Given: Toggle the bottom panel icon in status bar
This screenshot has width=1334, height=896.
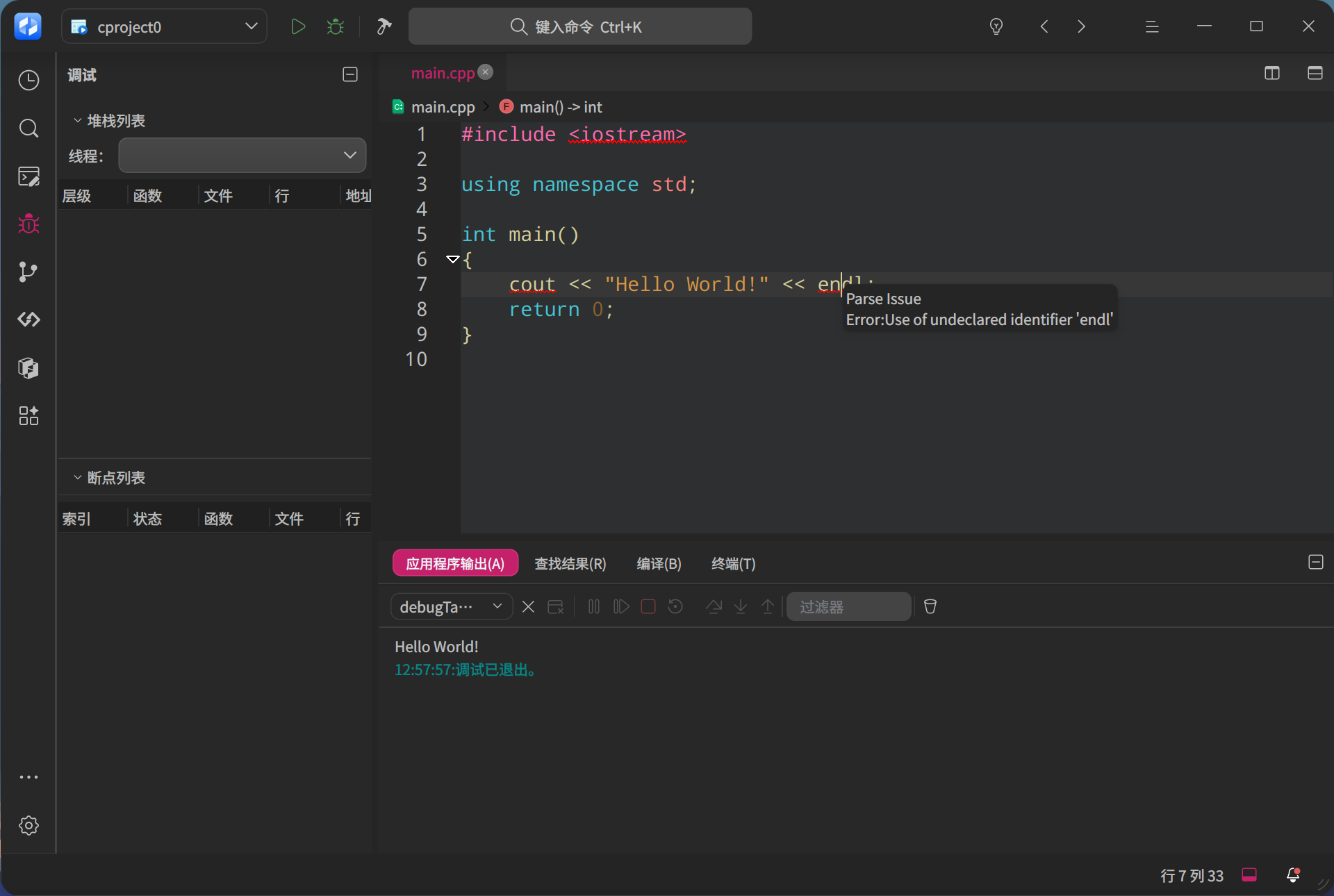Looking at the screenshot, I should tap(1249, 875).
